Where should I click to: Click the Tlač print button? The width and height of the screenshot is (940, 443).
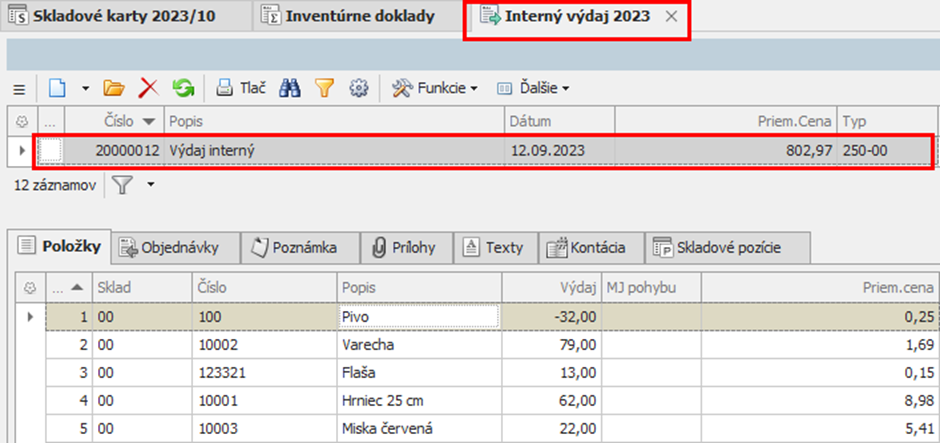[x=241, y=88]
